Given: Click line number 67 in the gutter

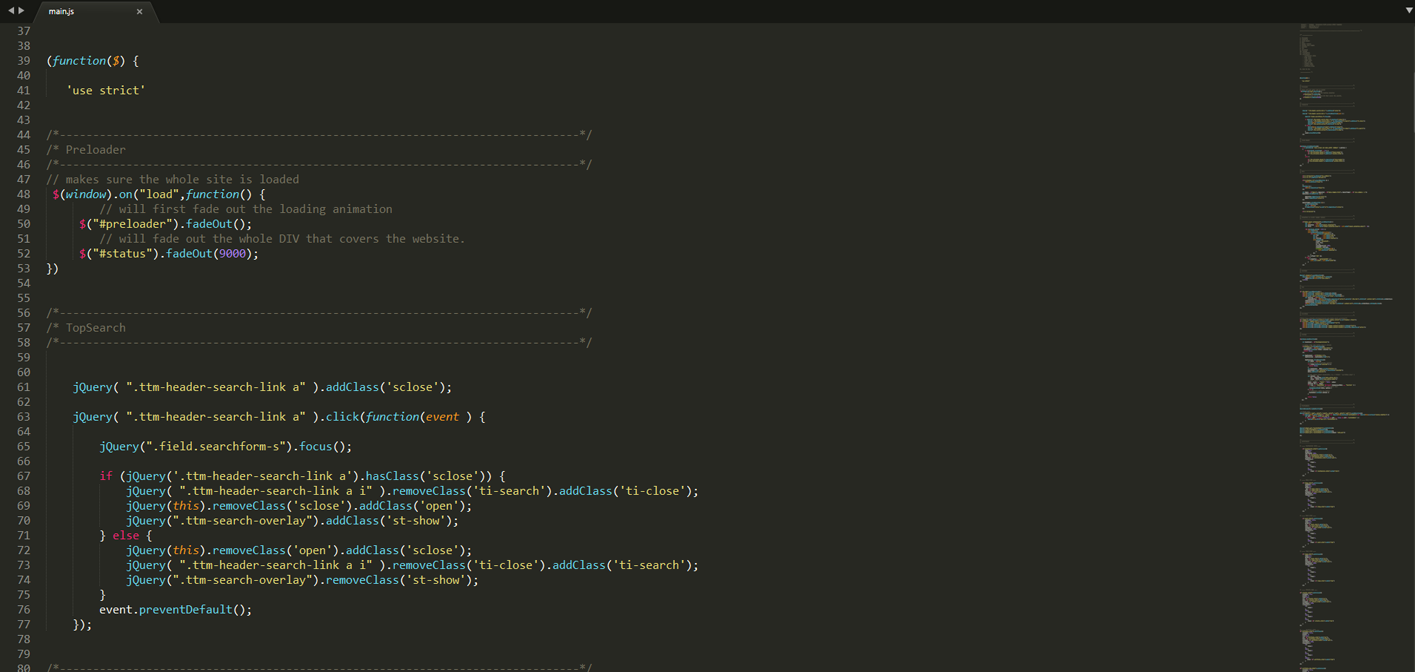Looking at the screenshot, I should point(23,476).
